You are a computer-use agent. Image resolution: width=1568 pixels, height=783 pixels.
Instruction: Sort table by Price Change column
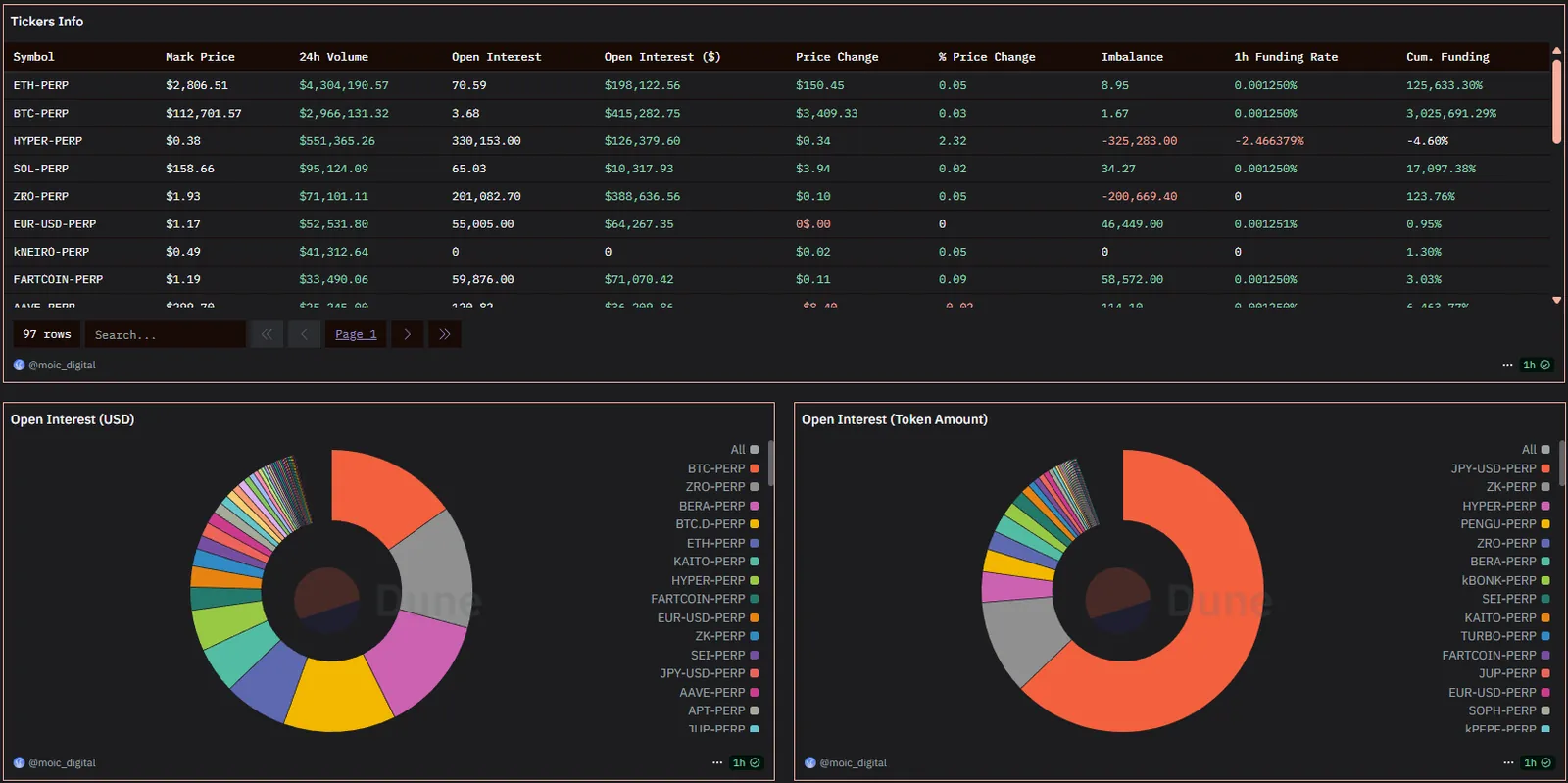point(837,57)
